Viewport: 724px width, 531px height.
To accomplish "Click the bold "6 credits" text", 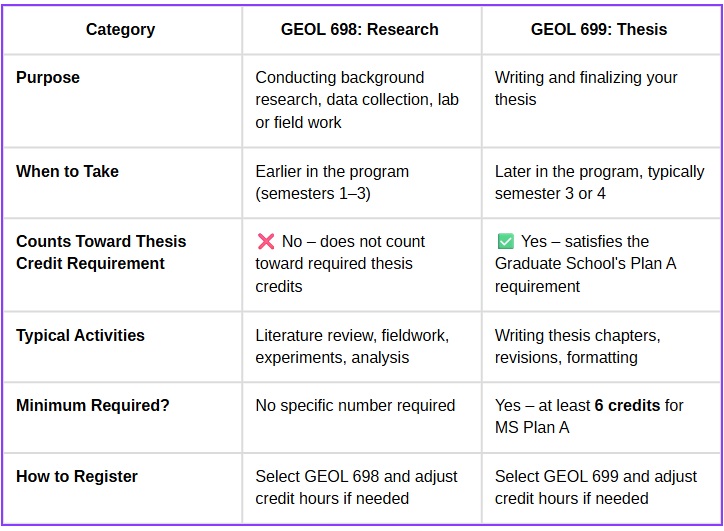I will tap(627, 406).
